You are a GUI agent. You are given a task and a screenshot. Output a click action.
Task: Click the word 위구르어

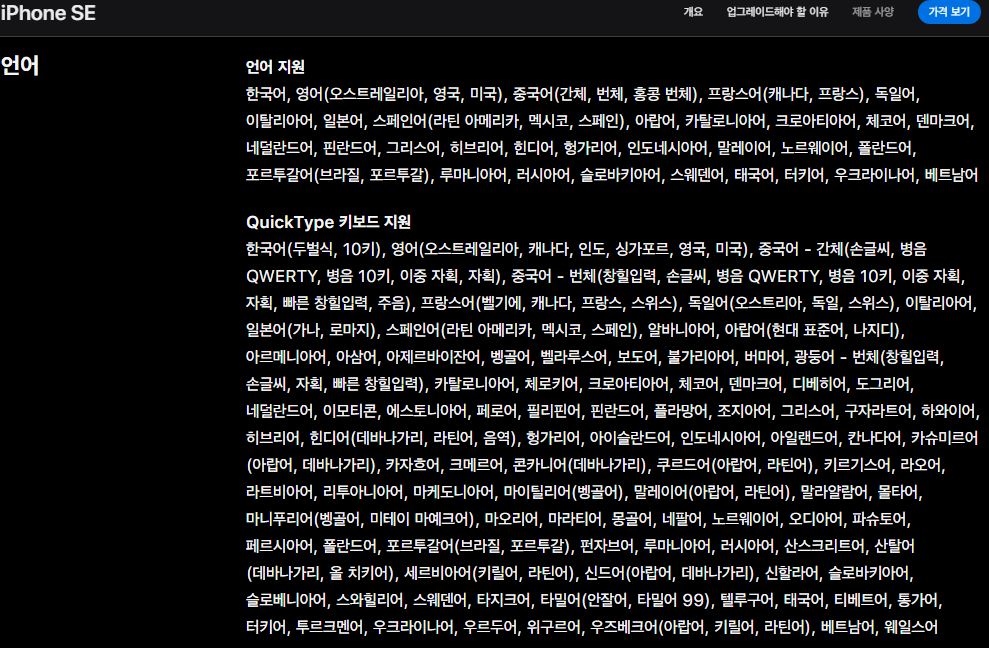(x=554, y=628)
